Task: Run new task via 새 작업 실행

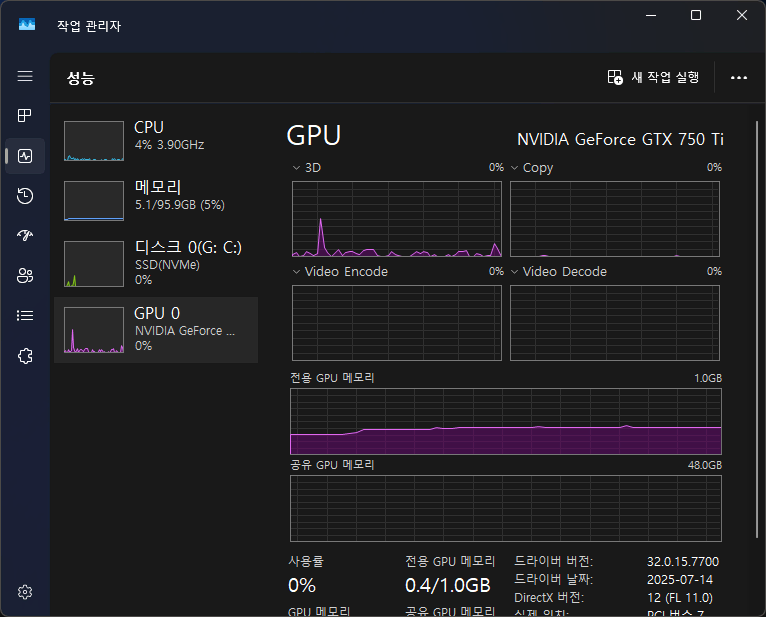Action: coord(653,77)
